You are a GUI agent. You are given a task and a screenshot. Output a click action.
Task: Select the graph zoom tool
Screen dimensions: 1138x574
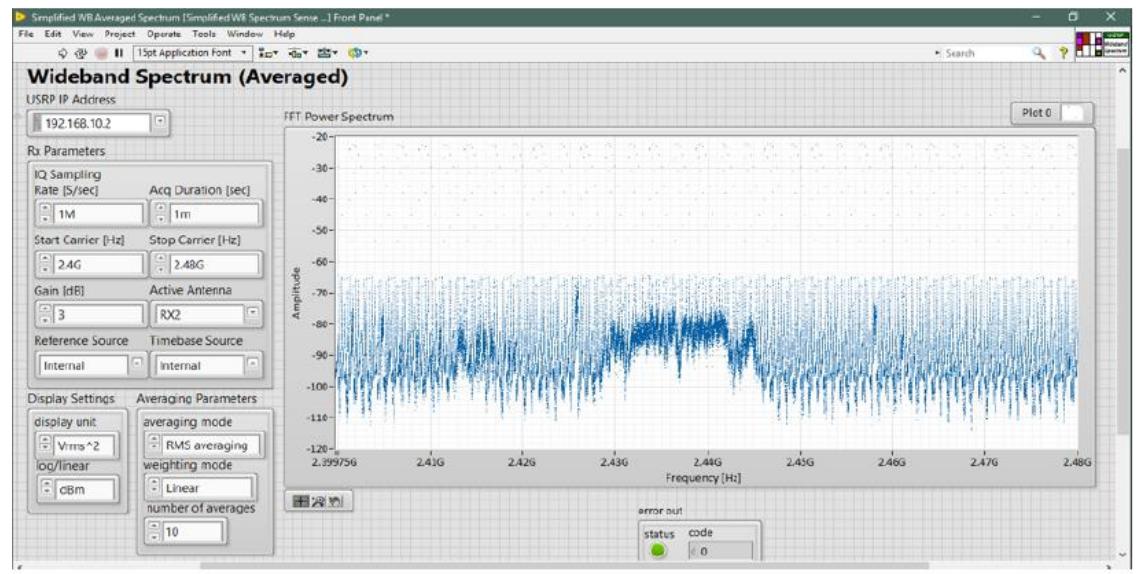pyautogui.click(x=318, y=501)
